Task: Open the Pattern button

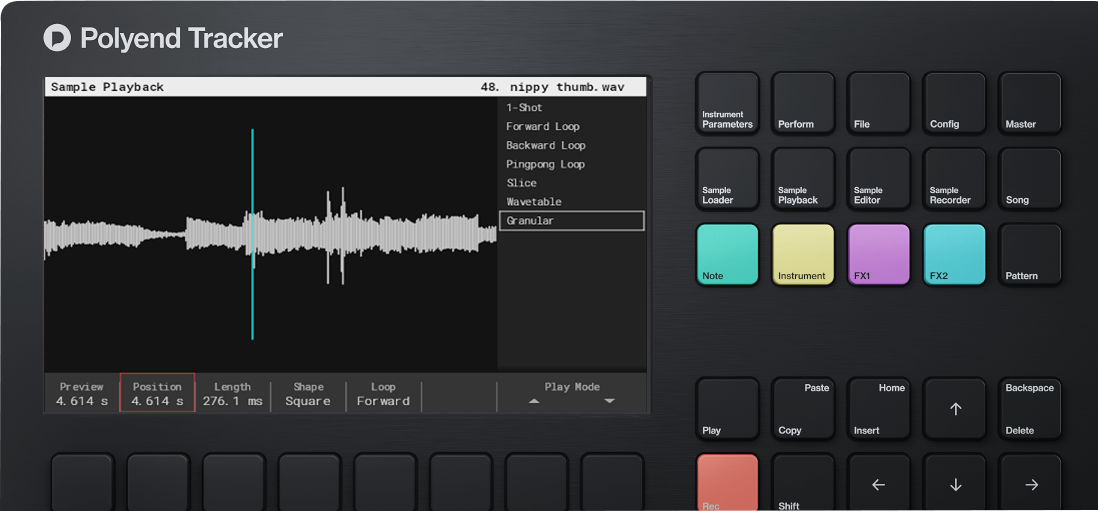Action: point(1030,254)
